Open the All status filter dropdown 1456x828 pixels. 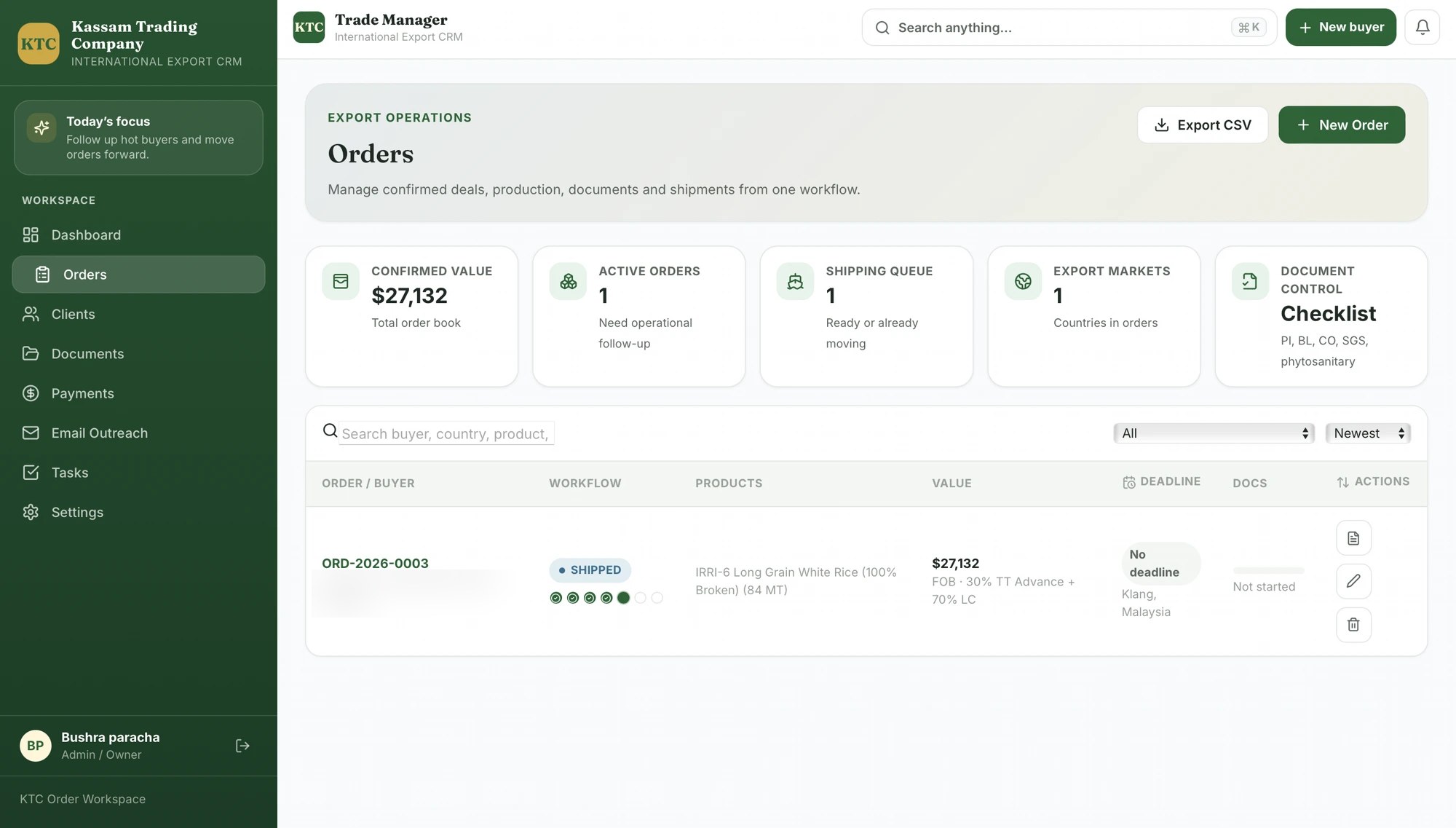[x=1214, y=433]
